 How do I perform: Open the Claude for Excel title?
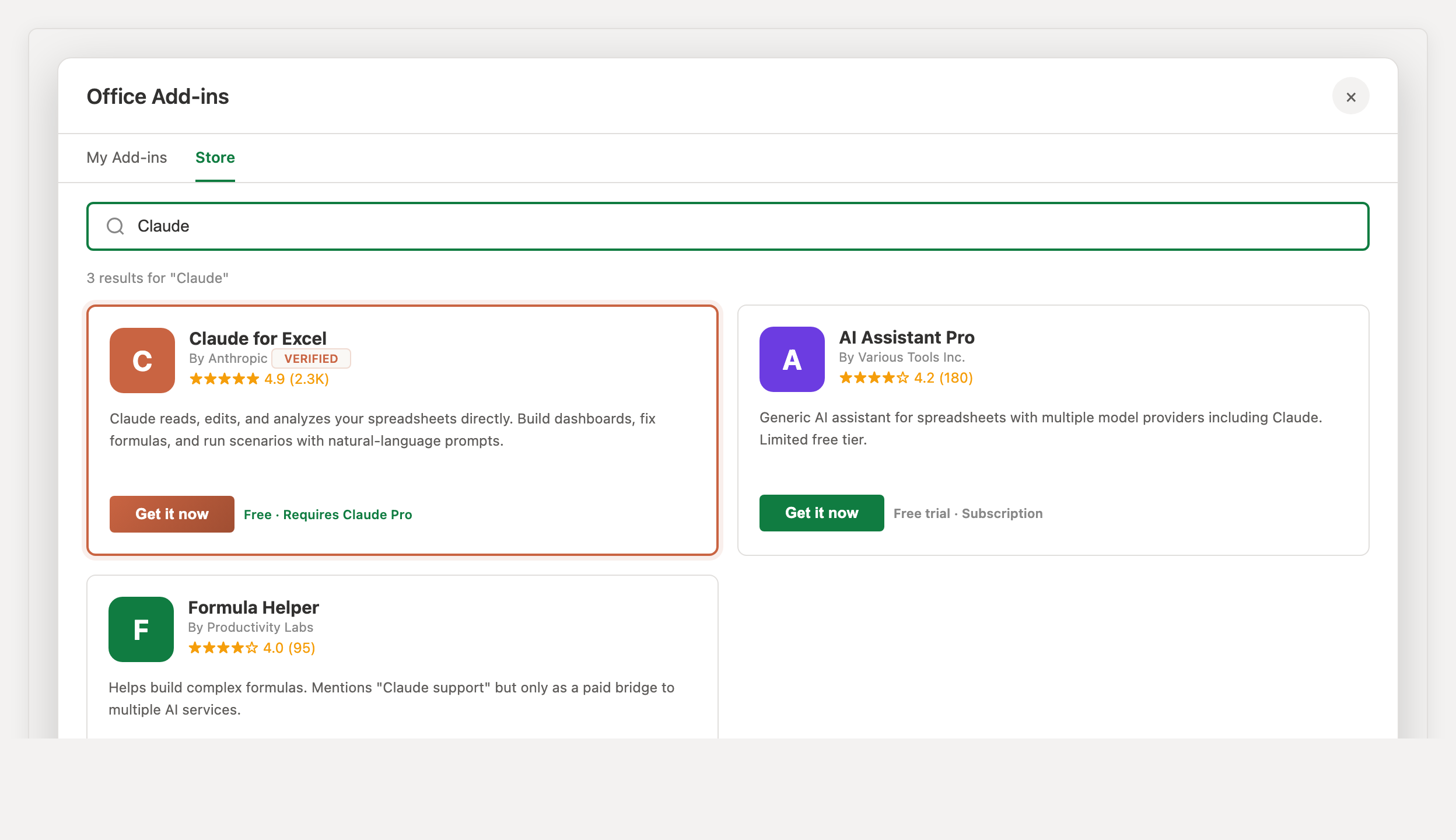coord(258,338)
